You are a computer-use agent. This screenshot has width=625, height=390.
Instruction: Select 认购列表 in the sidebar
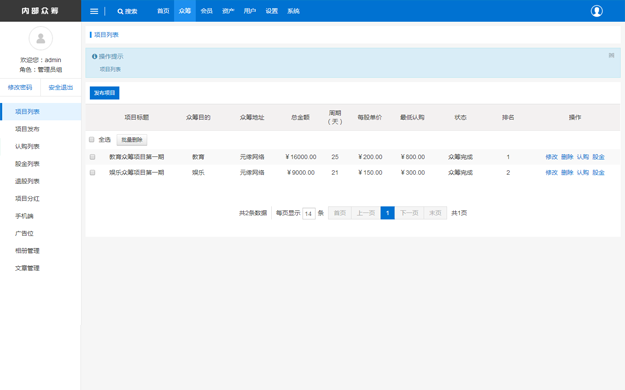(x=41, y=146)
